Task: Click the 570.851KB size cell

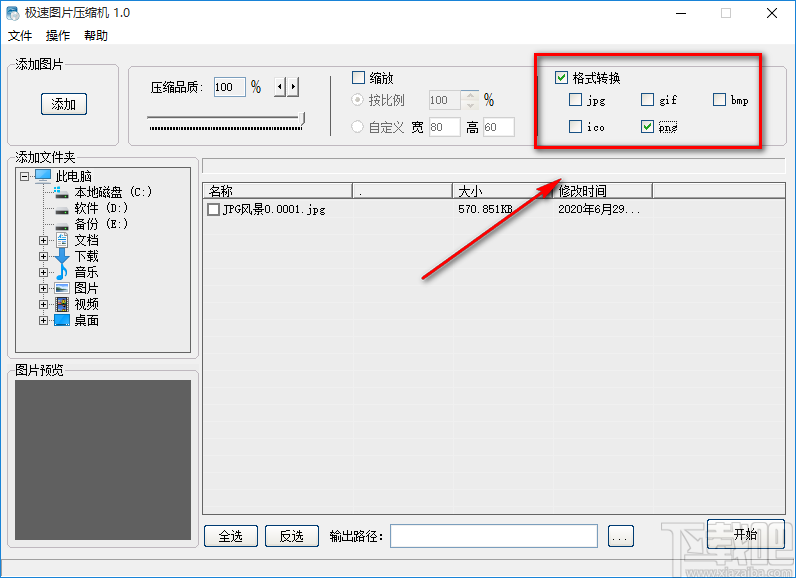Action: pos(485,209)
